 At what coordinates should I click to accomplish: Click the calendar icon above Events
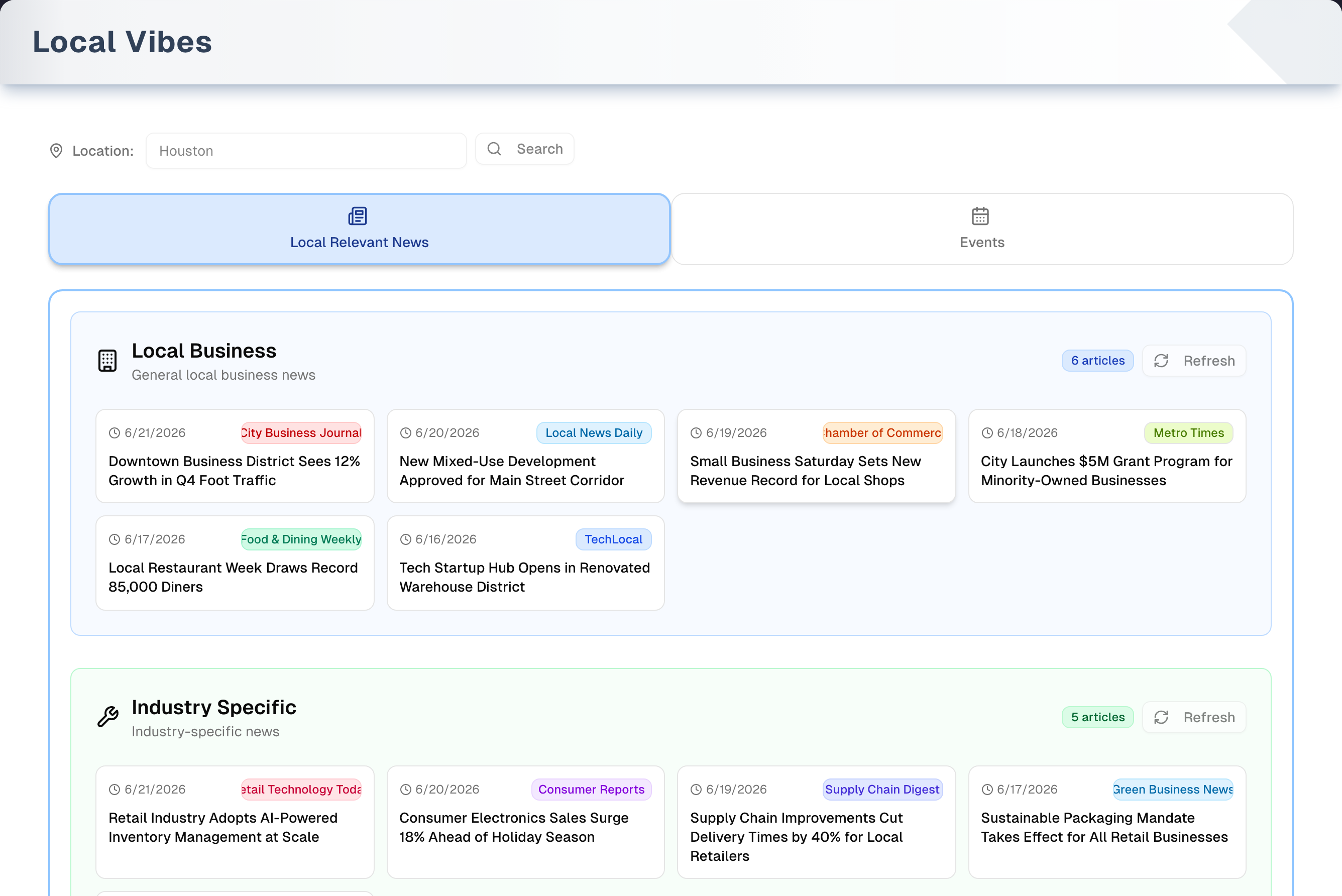980,216
